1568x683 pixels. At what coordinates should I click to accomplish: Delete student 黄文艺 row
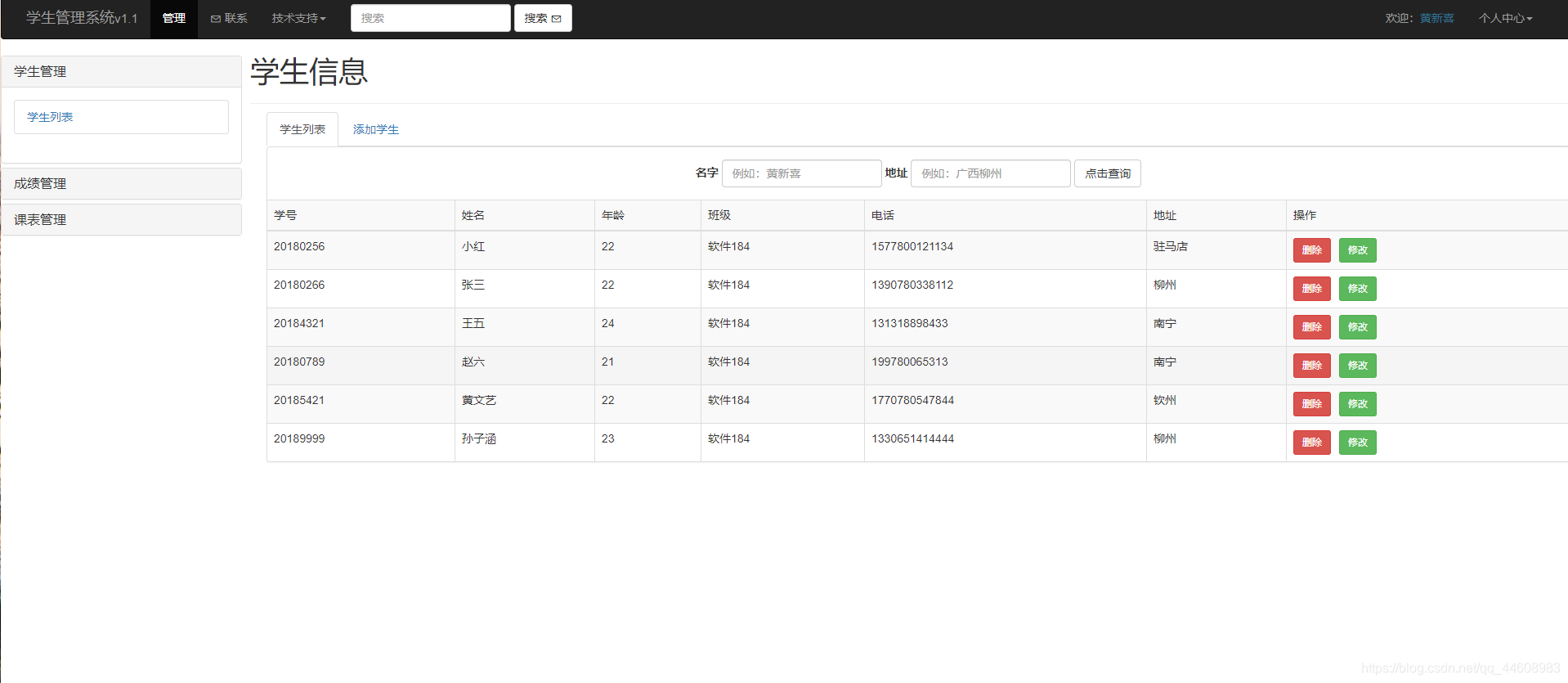pos(1312,404)
